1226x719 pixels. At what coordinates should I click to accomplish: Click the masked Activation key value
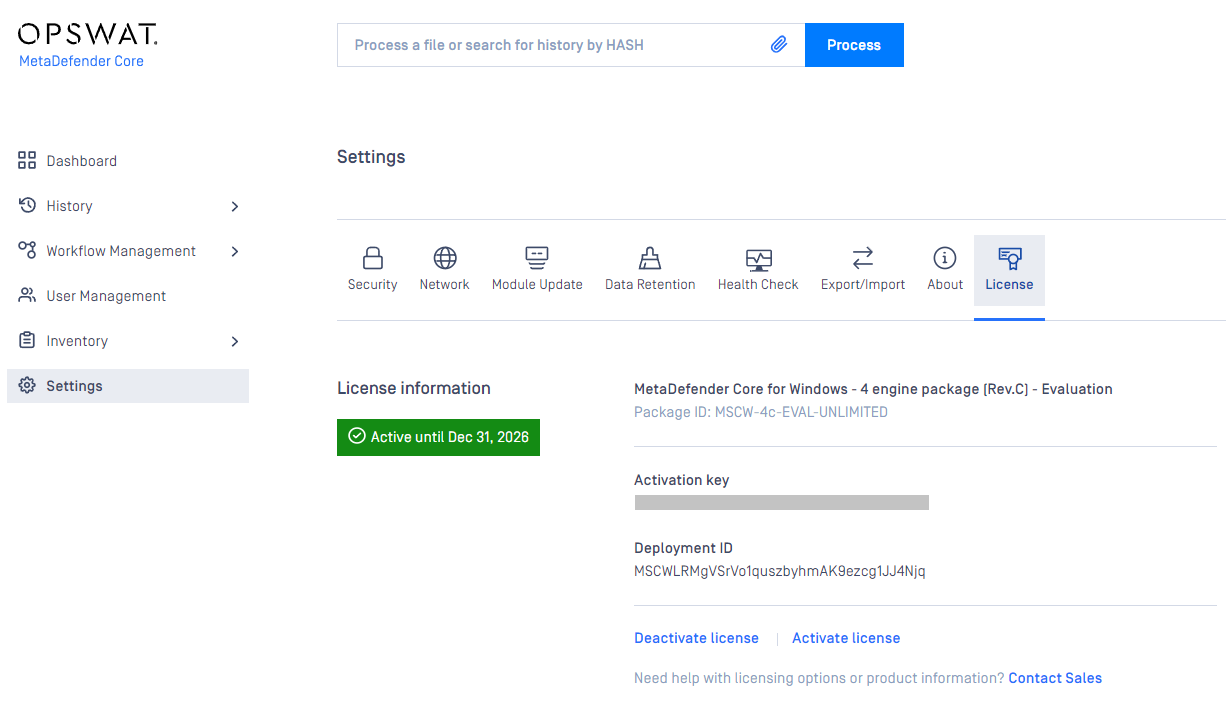pyautogui.click(x=782, y=502)
